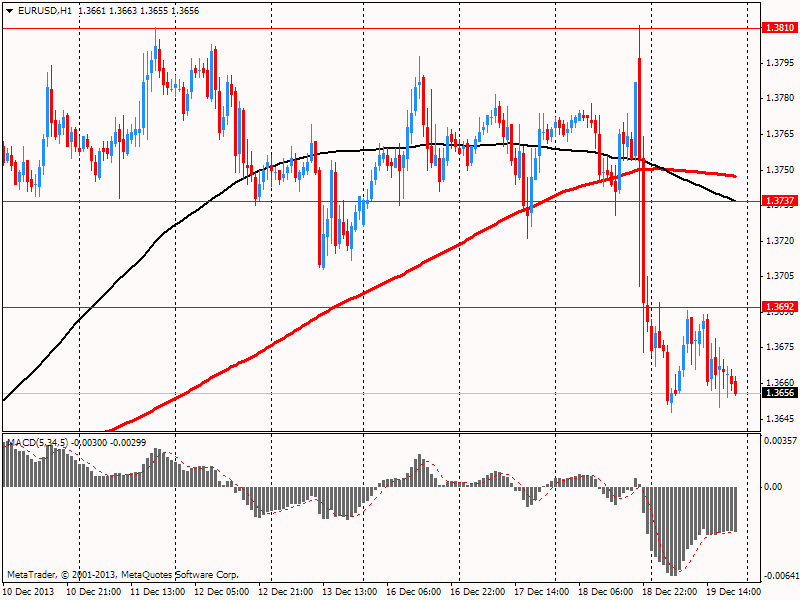This screenshot has width=800, height=600.
Task: Select the 19 Dec 14:00 time label
Action: pyautogui.click(x=734, y=592)
